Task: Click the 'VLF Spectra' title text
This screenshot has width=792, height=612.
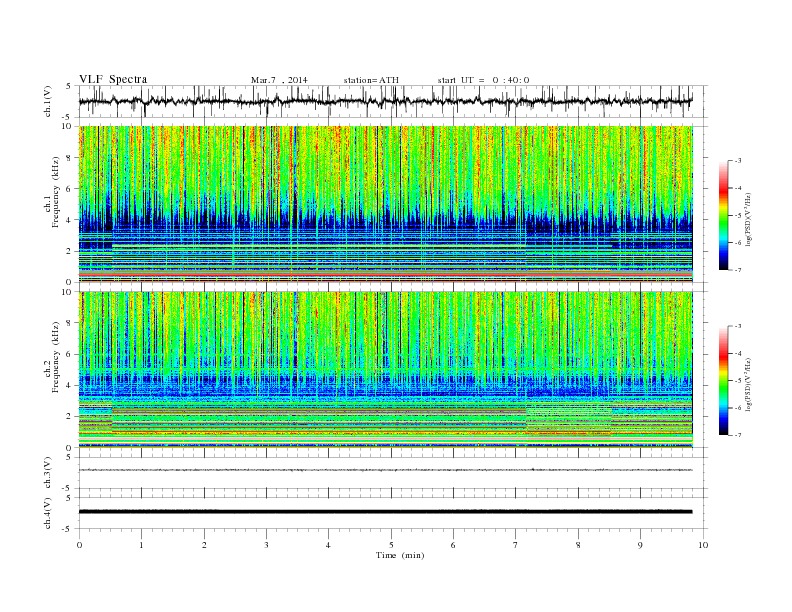Action: 113,79
